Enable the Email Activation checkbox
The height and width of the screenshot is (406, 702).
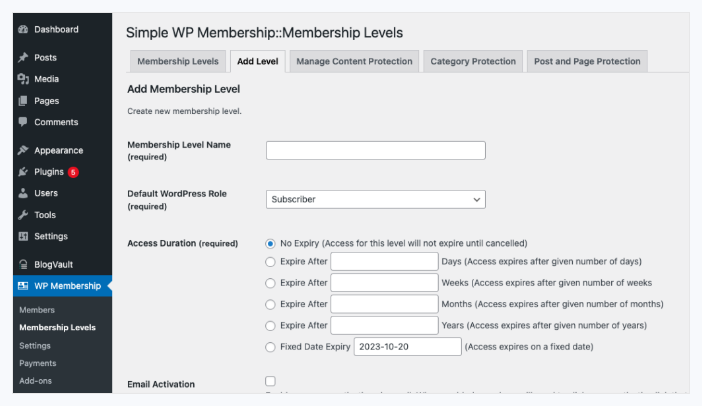click(270, 381)
